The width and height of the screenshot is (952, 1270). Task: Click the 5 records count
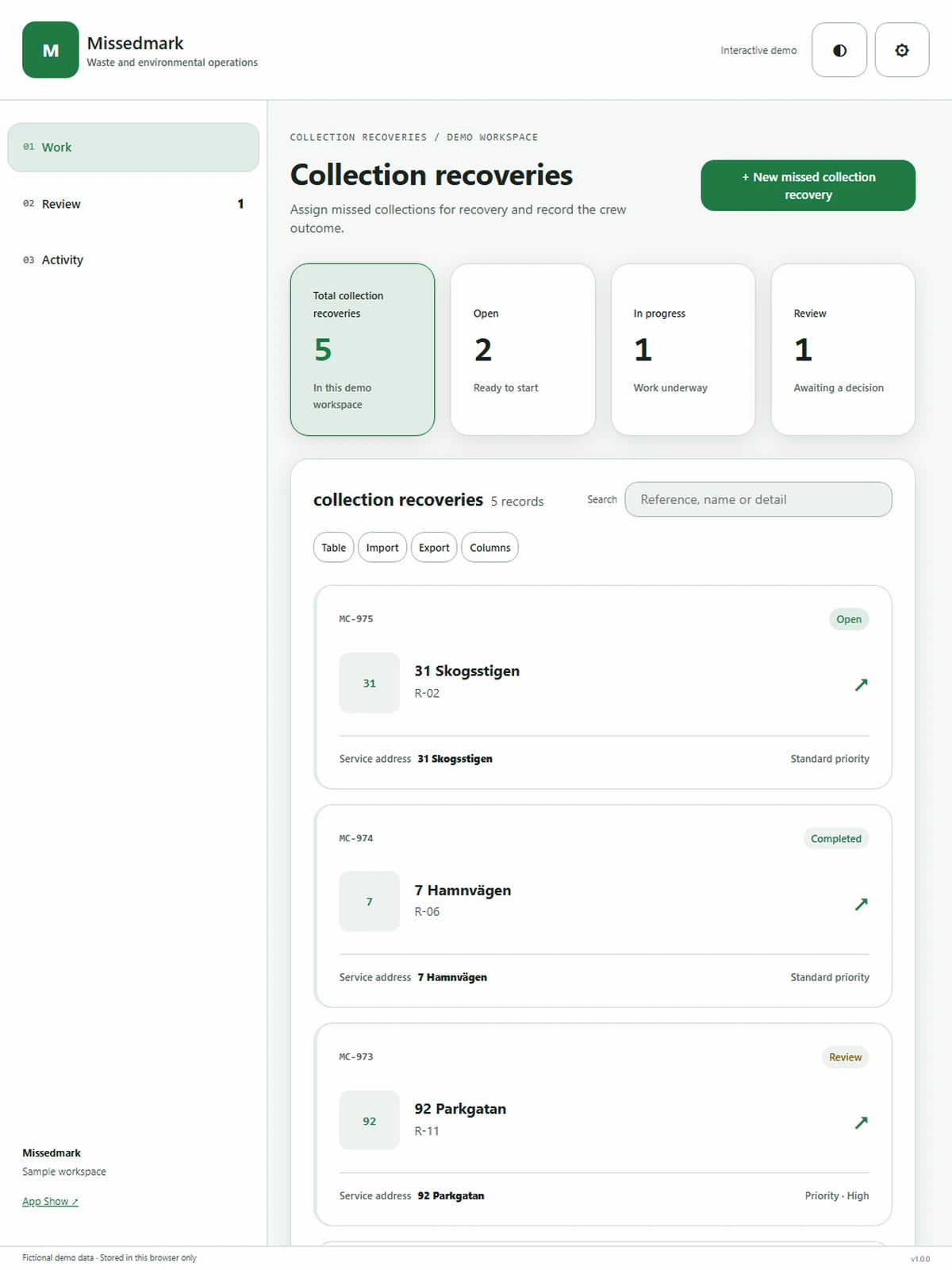pos(517,502)
